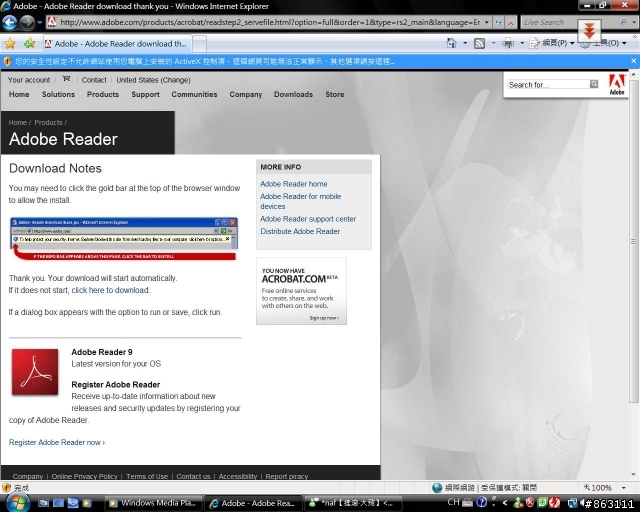The height and width of the screenshot is (512, 640).
Task: Click the page vertical scrollbar thumb
Action: [633, 241]
